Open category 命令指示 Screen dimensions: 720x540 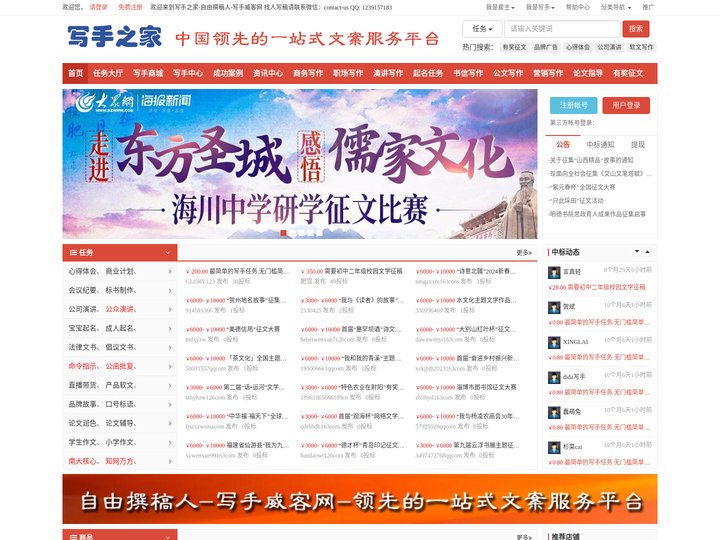point(84,366)
